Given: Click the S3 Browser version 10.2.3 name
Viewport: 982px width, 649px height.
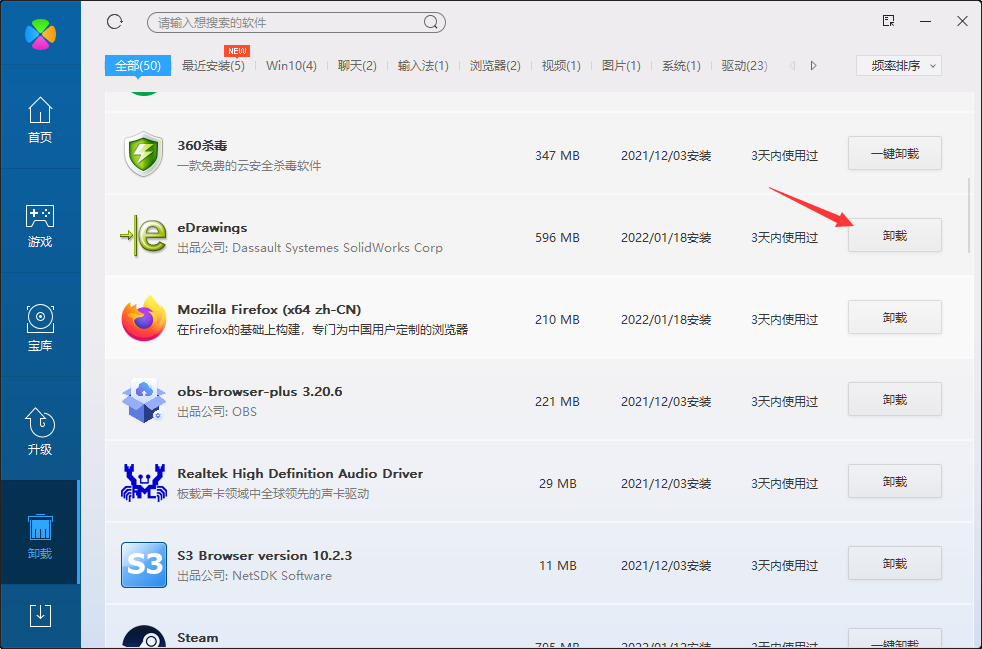Looking at the screenshot, I should tap(265, 556).
